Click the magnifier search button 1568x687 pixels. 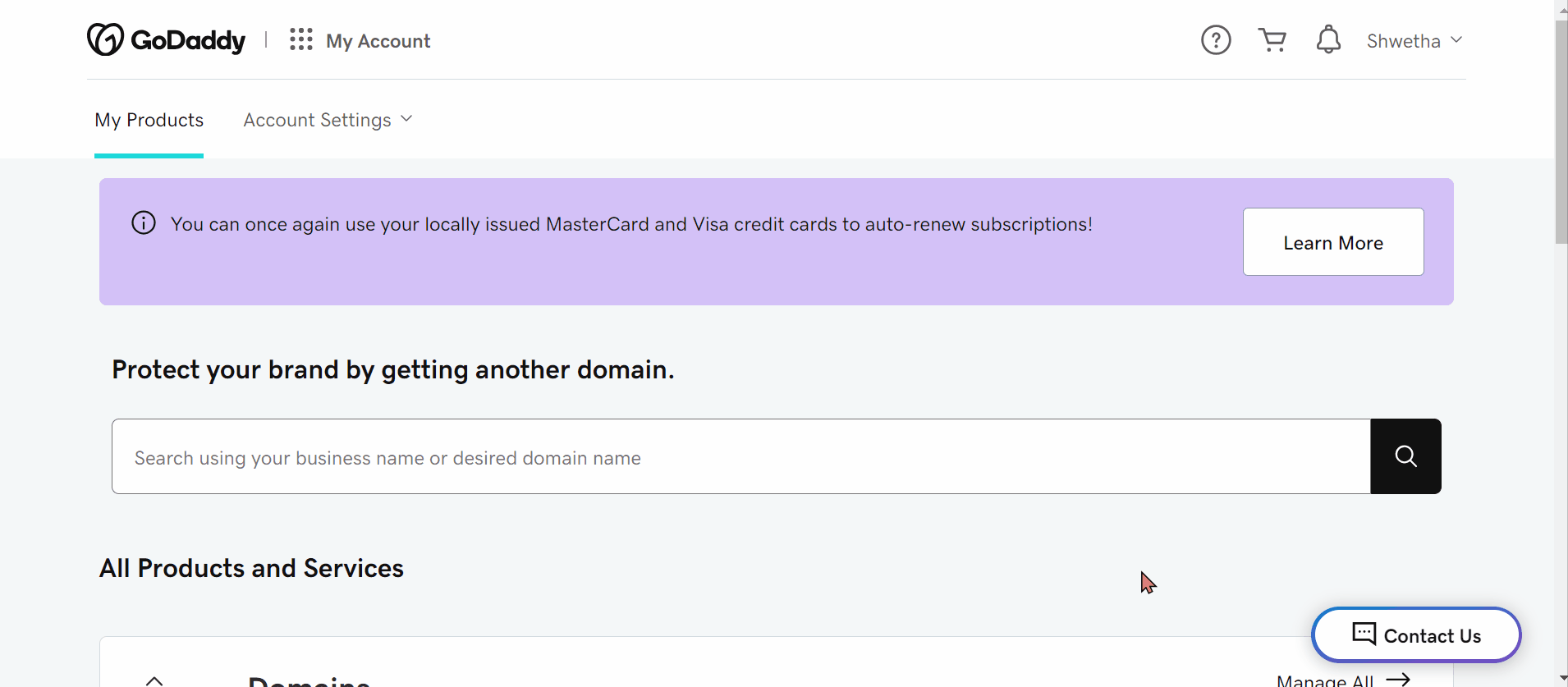[1405, 456]
